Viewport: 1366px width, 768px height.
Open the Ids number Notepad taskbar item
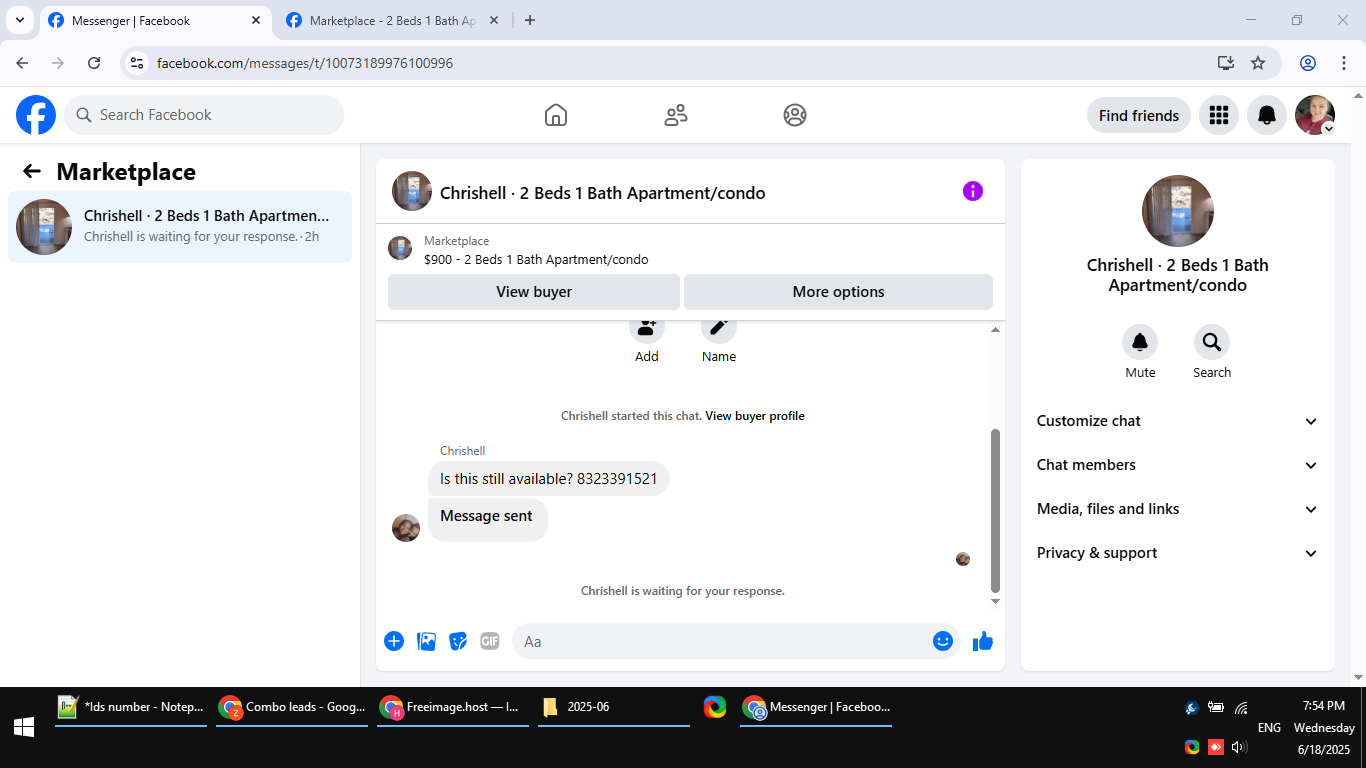[x=131, y=707]
